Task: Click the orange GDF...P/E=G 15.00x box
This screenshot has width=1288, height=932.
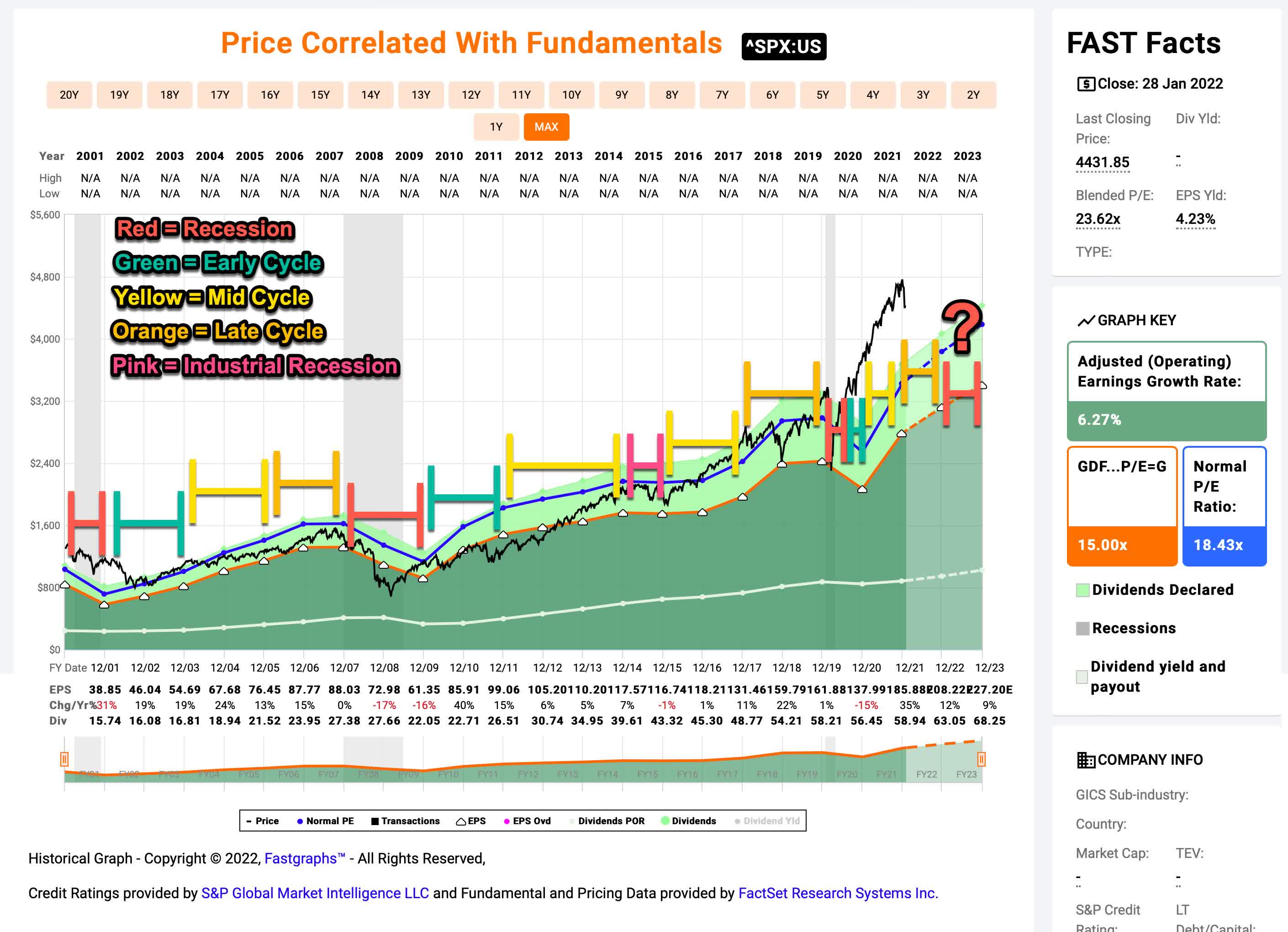Action: [1122, 505]
